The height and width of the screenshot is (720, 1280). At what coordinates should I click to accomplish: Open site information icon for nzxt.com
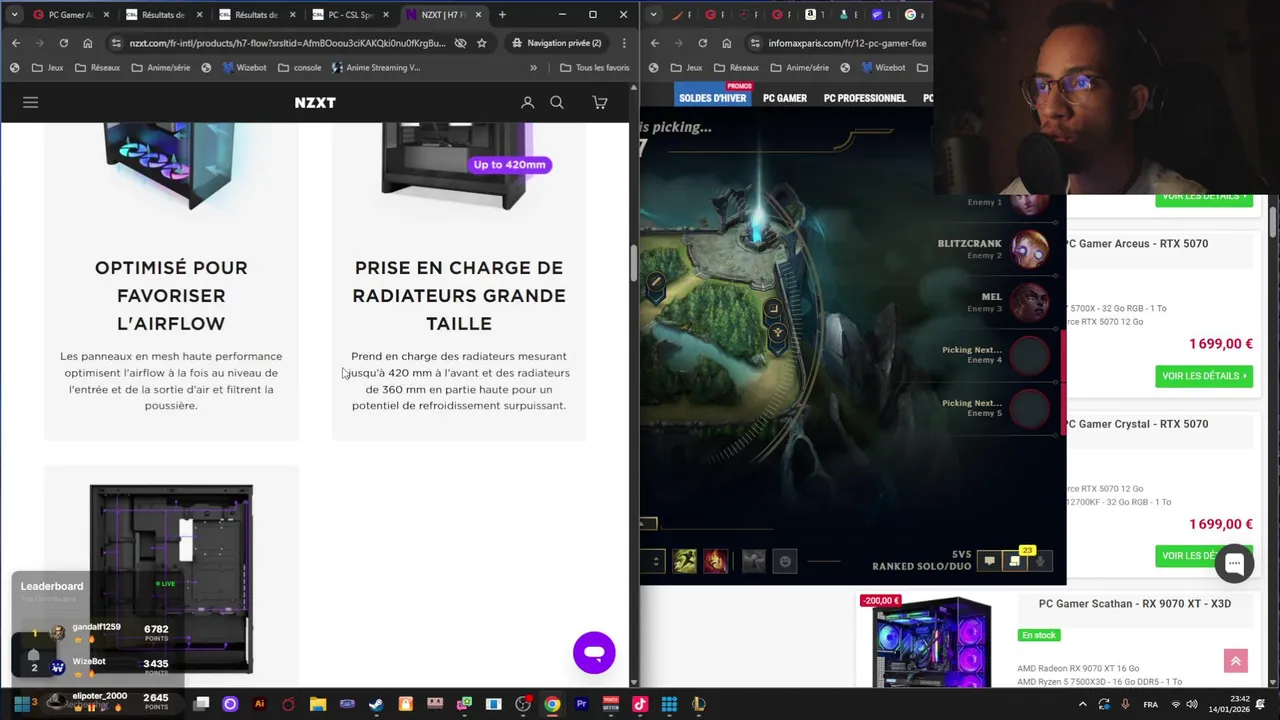[116, 43]
